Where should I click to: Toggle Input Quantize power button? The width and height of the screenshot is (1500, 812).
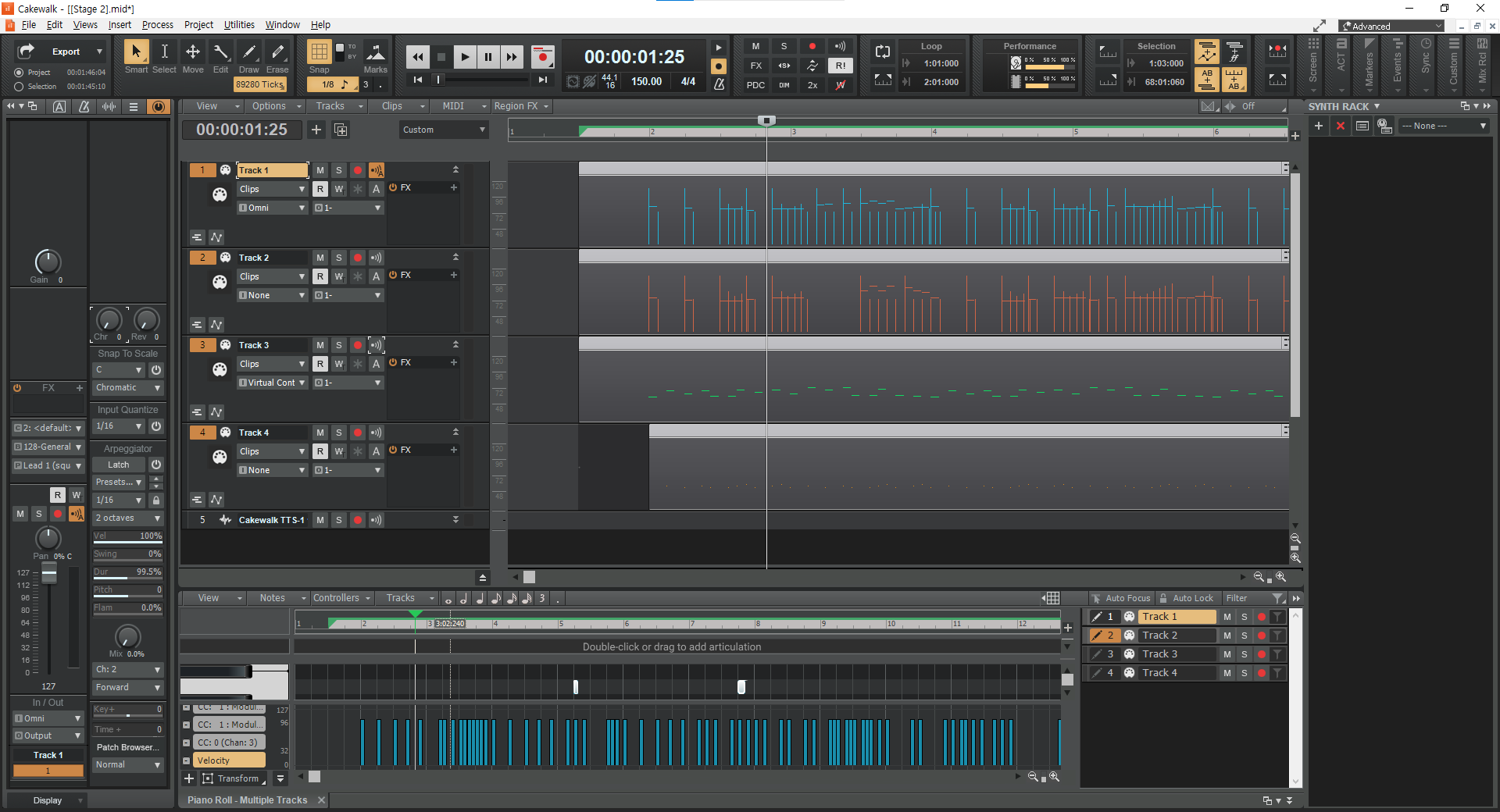point(156,426)
